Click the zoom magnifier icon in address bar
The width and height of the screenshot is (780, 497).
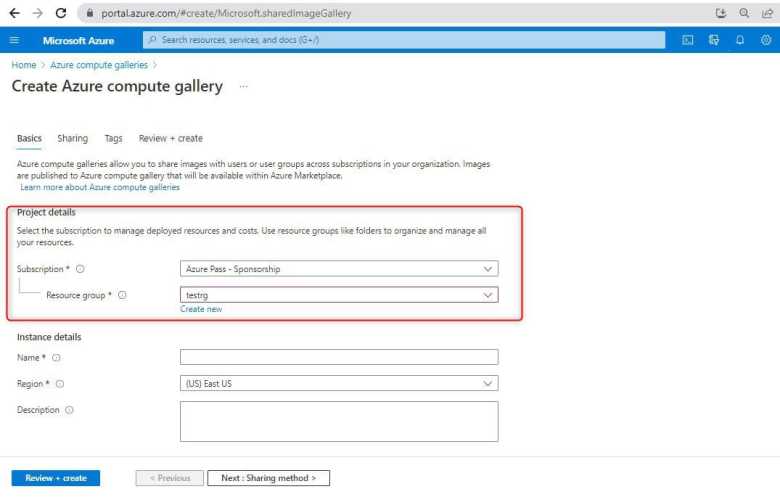coord(744,13)
